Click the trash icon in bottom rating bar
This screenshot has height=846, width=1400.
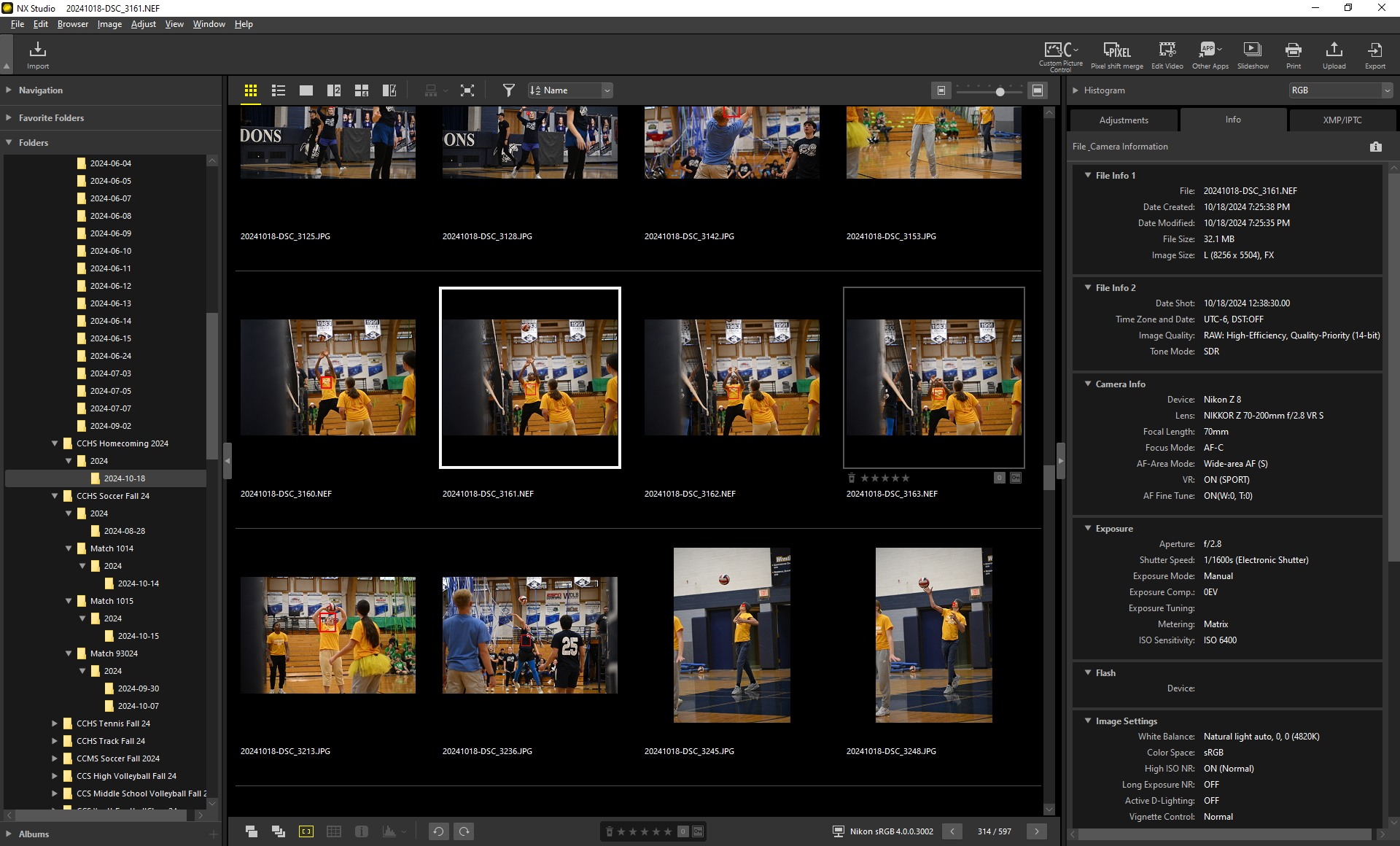click(610, 831)
